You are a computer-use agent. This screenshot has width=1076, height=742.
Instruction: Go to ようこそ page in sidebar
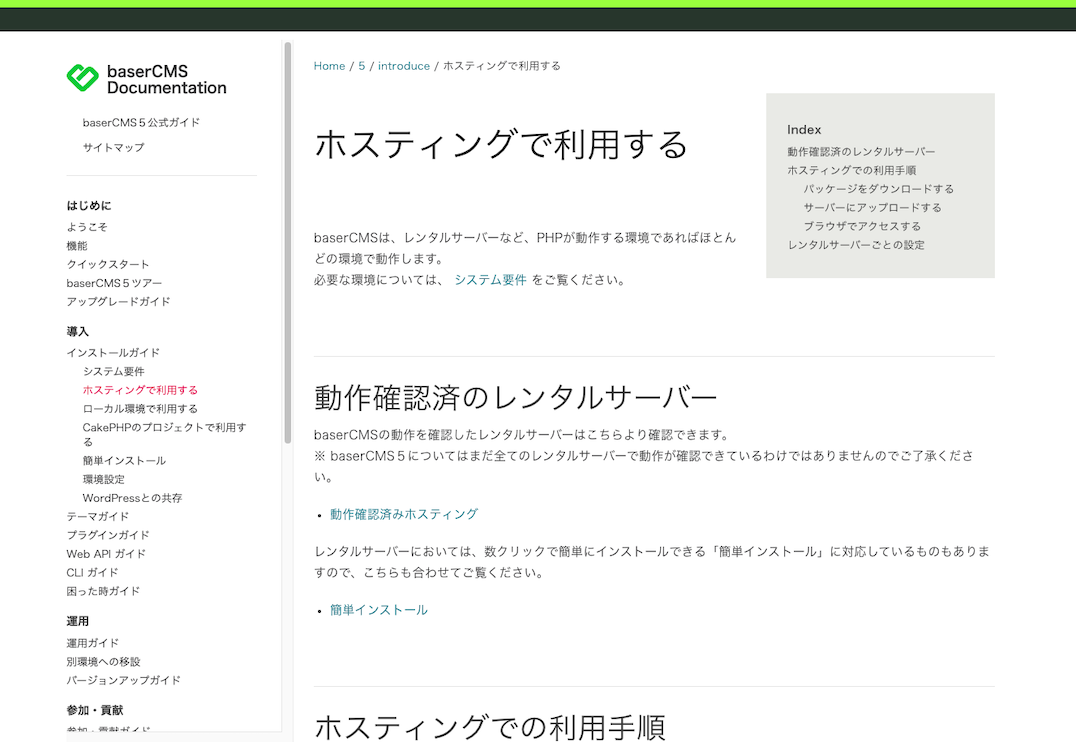[x=87, y=227]
